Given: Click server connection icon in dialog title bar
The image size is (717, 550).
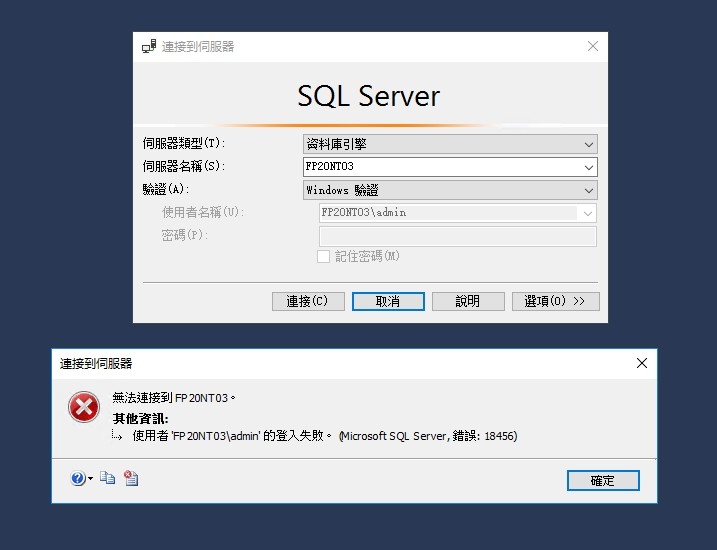Looking at the screenshot, I should coord(149,46).
